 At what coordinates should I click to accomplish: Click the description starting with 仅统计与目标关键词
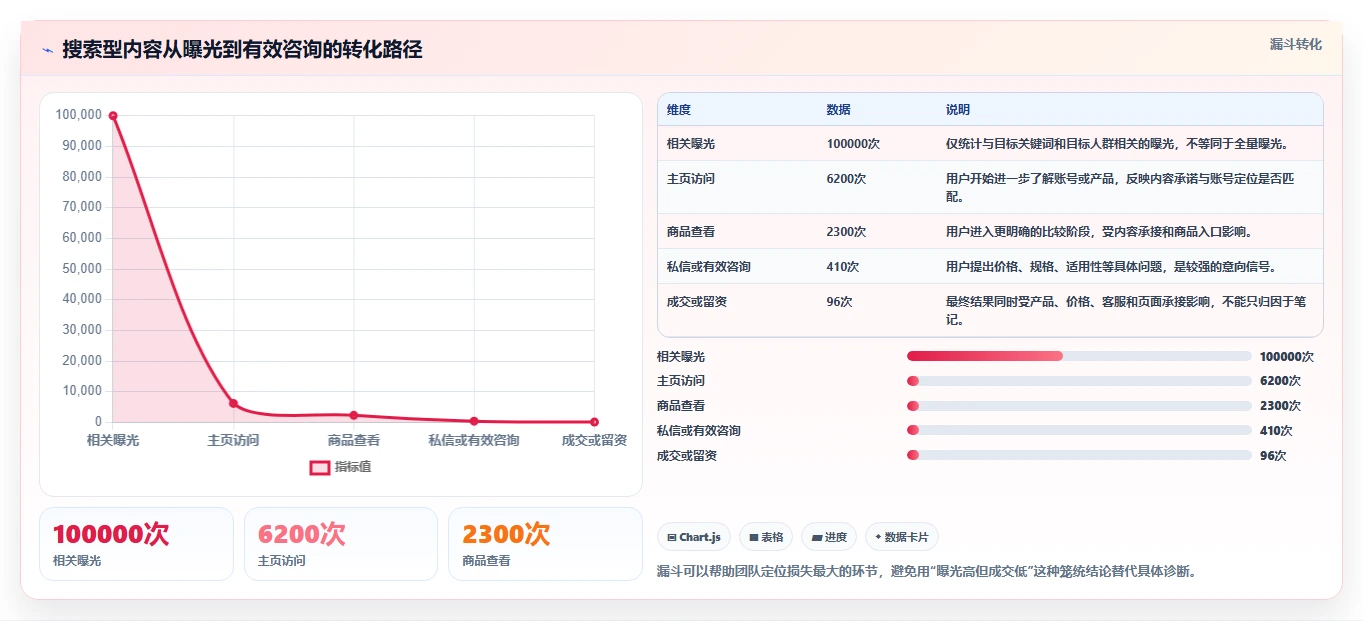pyautogui.click(x=1117, y=144)
